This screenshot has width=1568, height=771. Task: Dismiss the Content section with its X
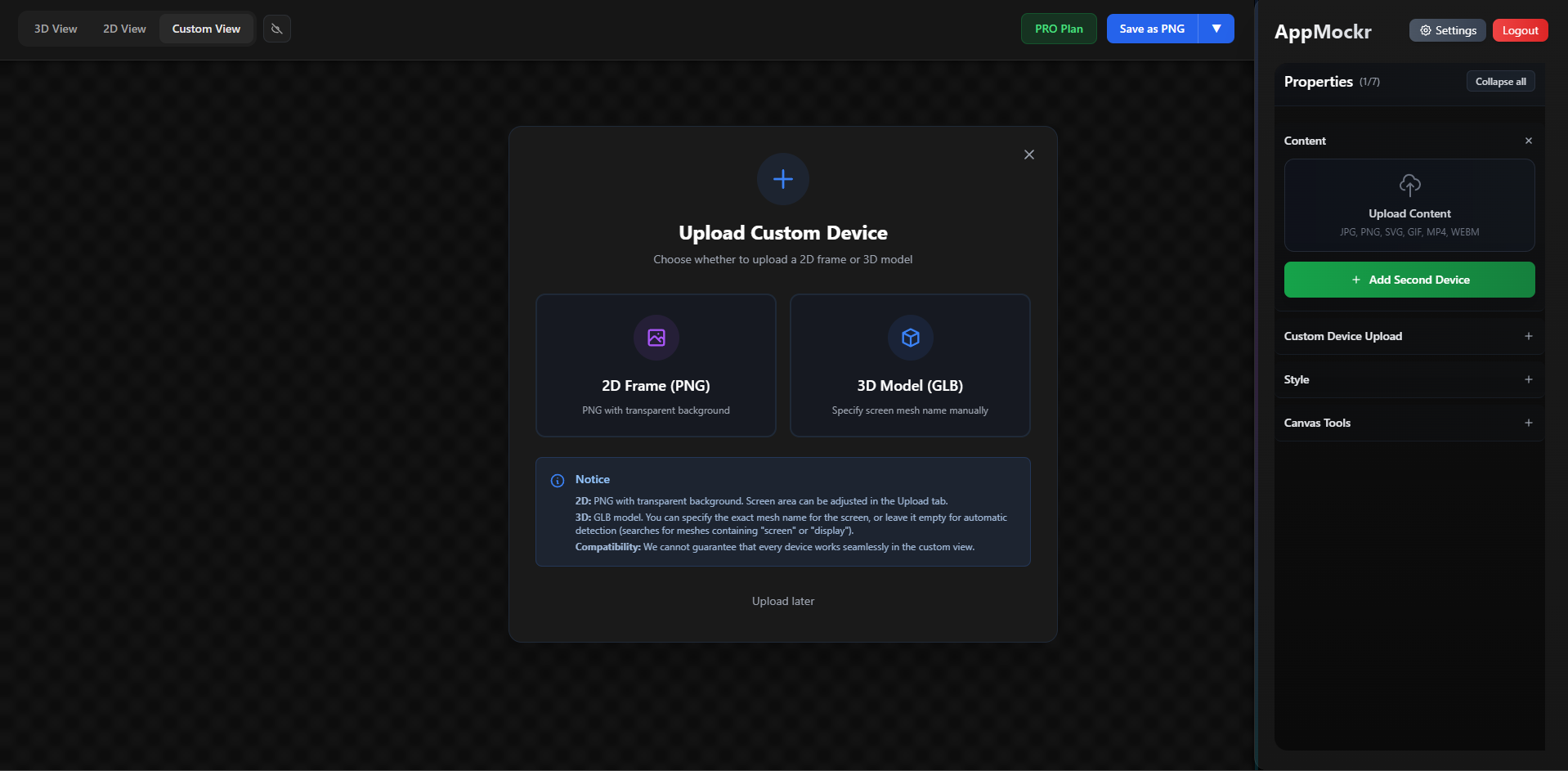pyautogui.click(x=1527, y=140)
